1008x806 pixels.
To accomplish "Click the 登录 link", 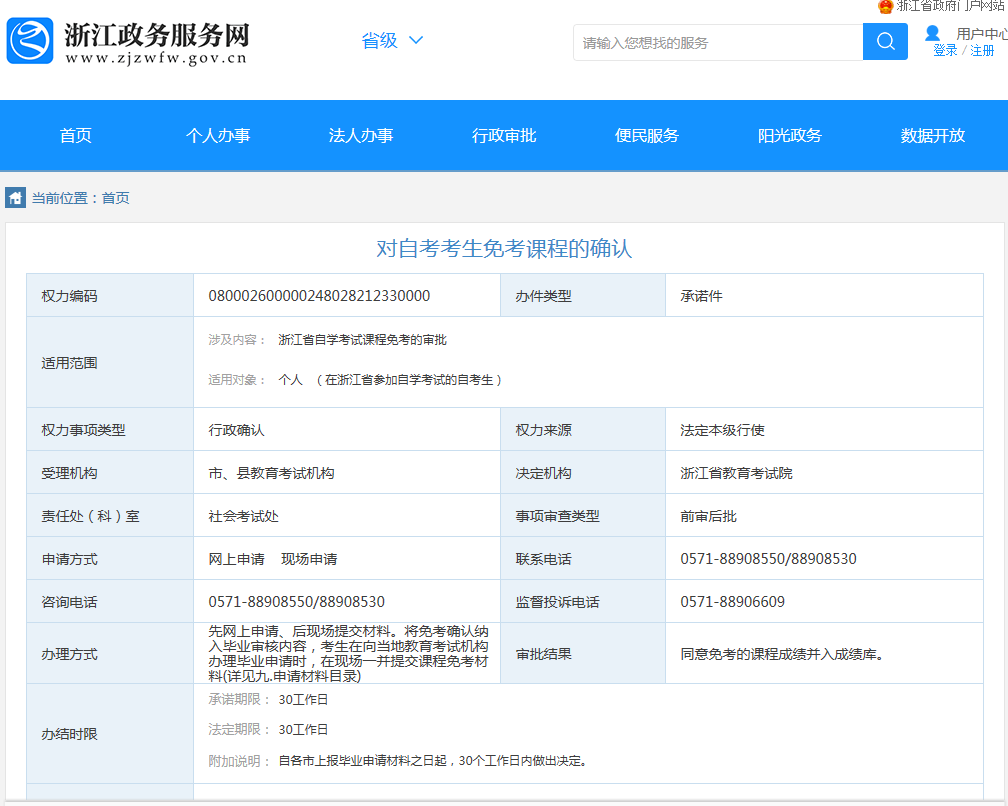I will coord(945,50).
